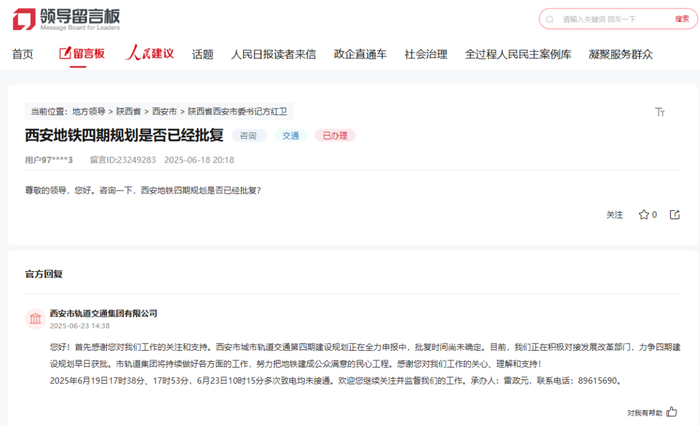Click the 西安市轨道交通集团 avatar icon
The width and height of the screenshot is (700, 426).
35,319
